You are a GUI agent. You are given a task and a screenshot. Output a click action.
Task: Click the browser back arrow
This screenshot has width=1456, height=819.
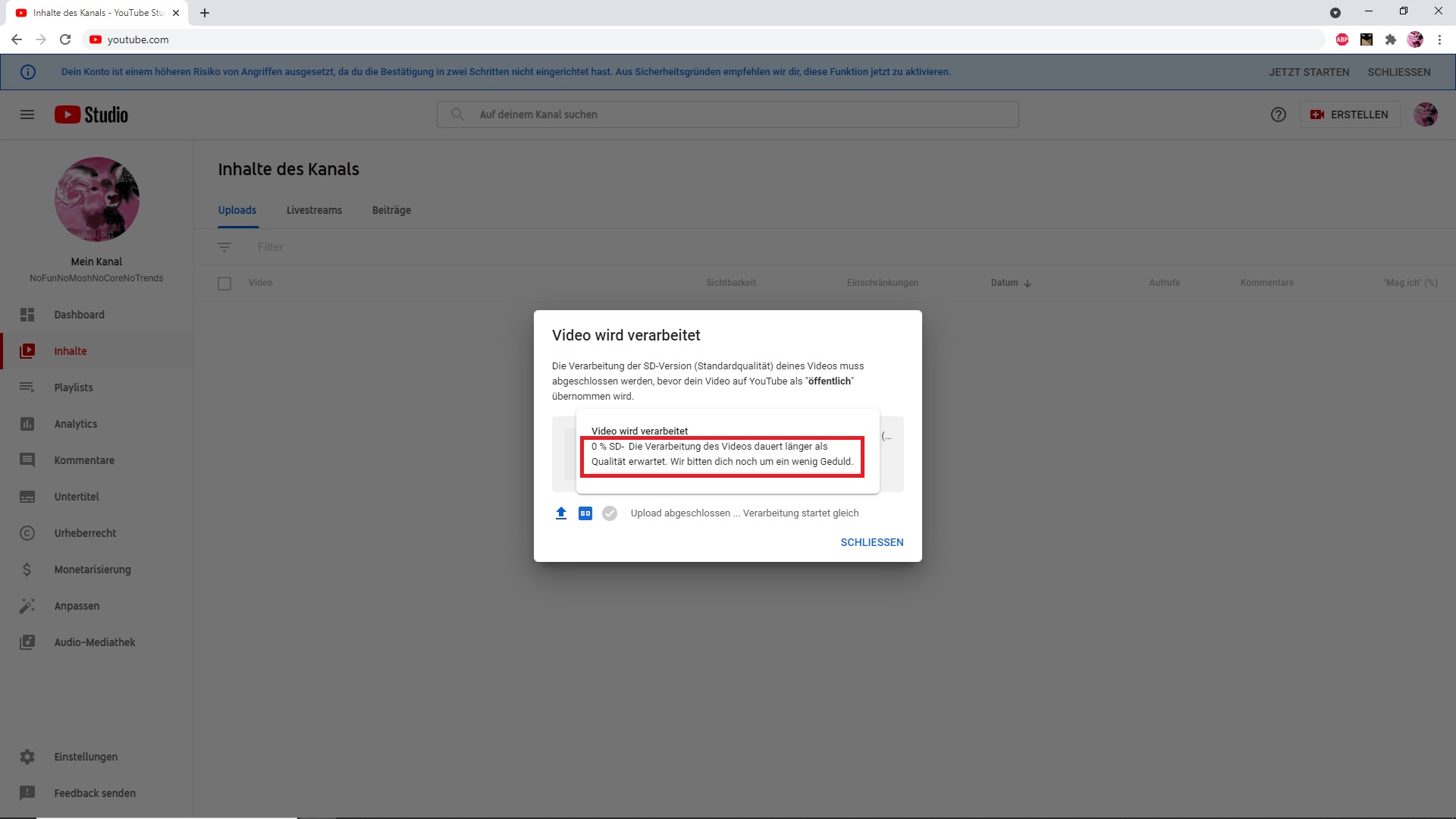point(17,39)
